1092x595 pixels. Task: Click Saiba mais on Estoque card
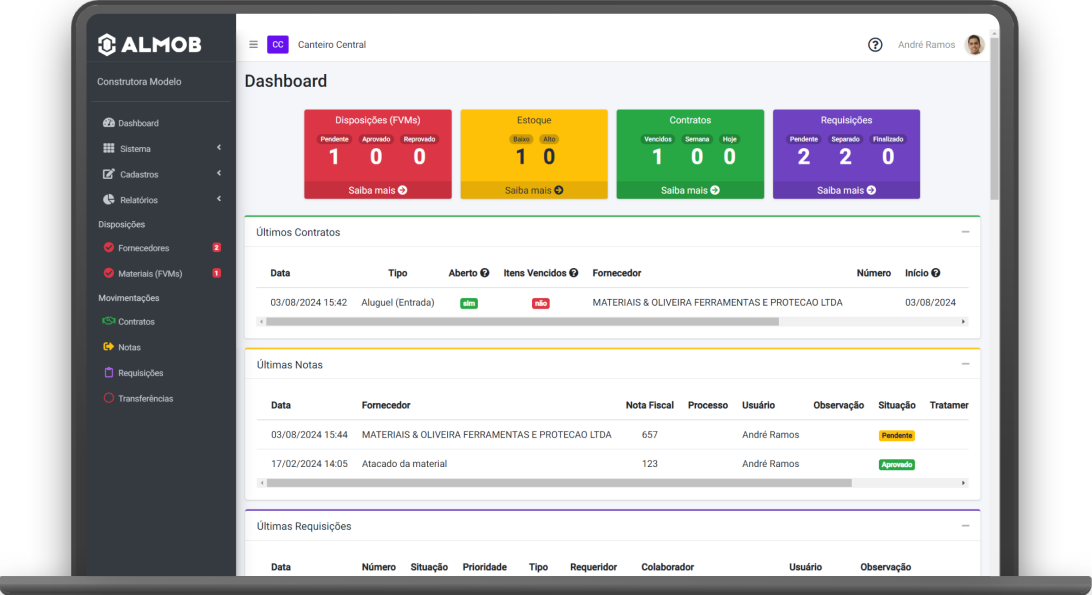[533, 190]
